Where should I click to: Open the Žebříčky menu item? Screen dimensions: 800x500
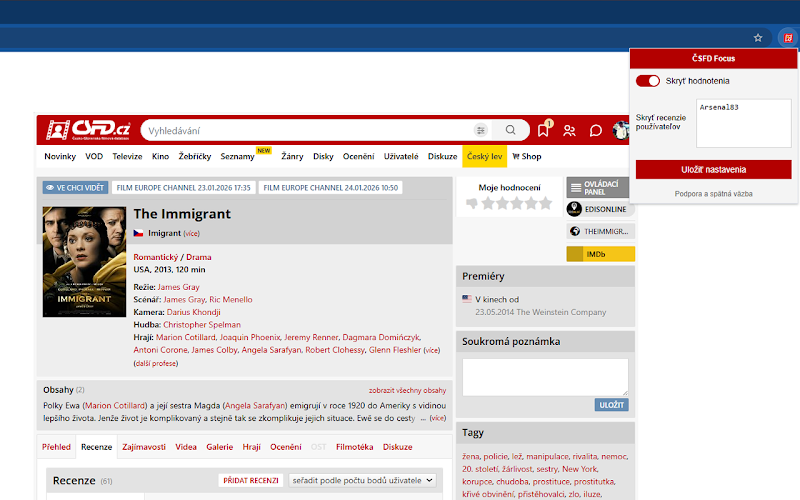194,157
